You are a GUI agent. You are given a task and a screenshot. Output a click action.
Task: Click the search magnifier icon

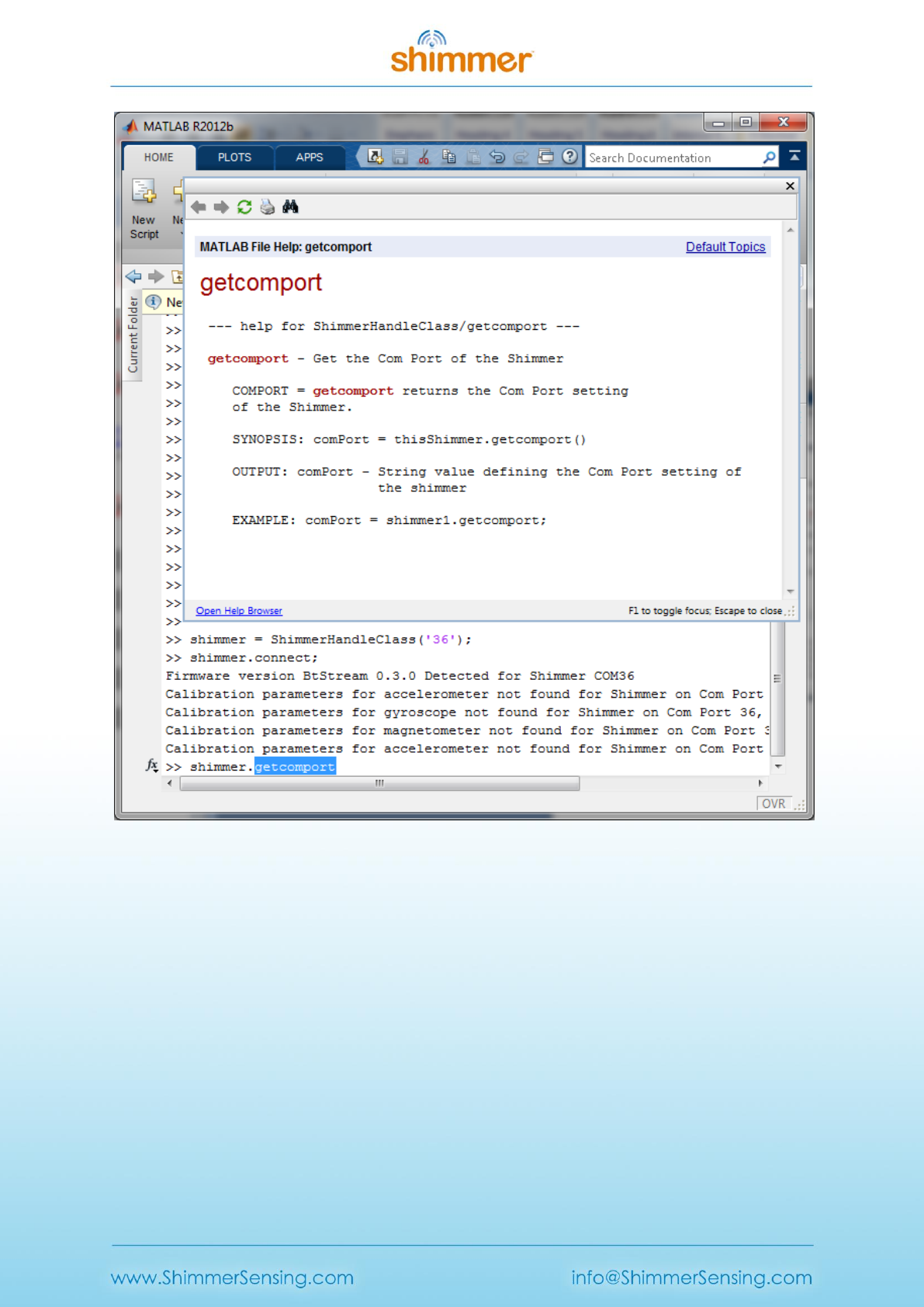pos(769,158)
